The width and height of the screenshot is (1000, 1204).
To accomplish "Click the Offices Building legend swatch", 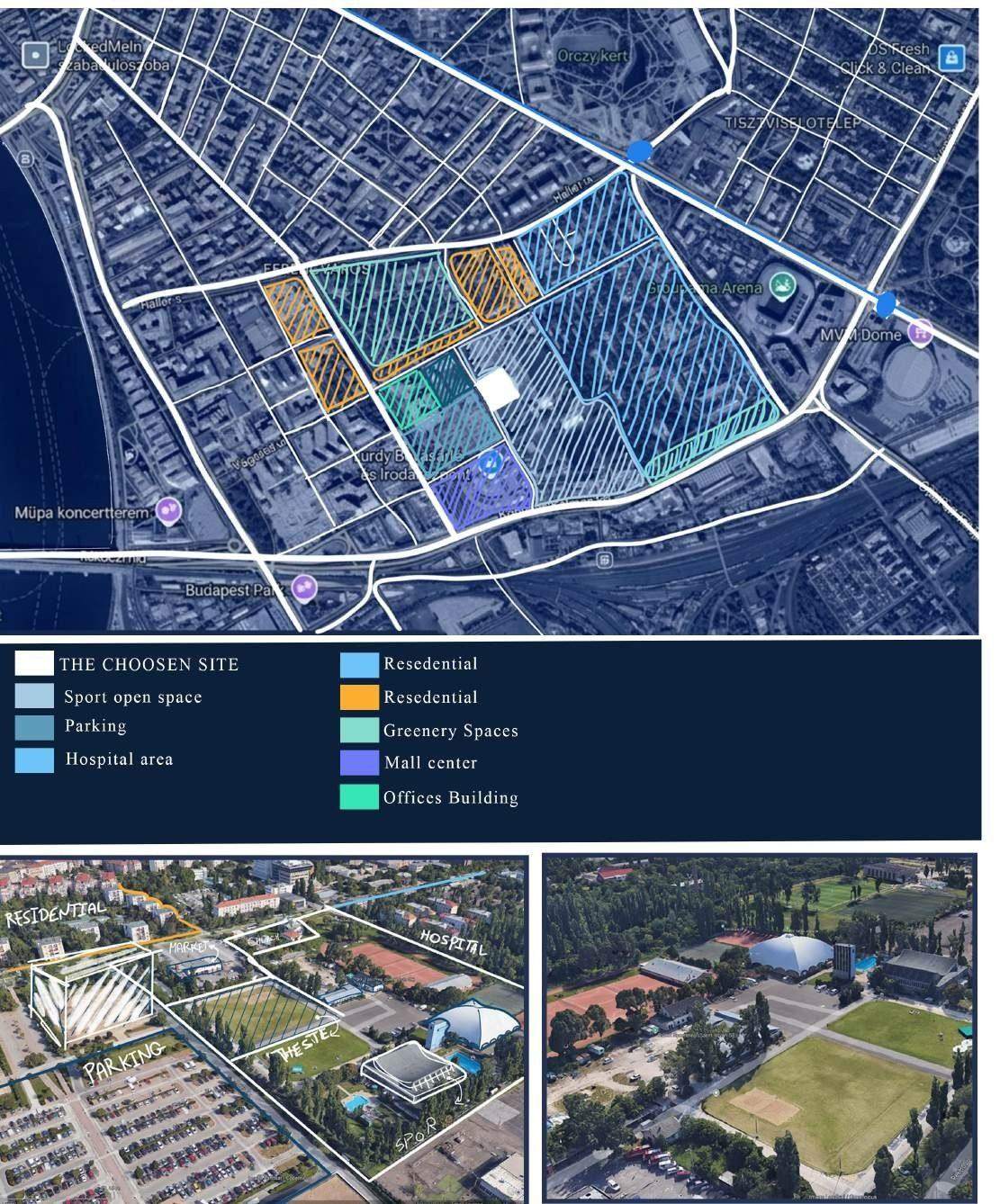I will tap(359, 797).
